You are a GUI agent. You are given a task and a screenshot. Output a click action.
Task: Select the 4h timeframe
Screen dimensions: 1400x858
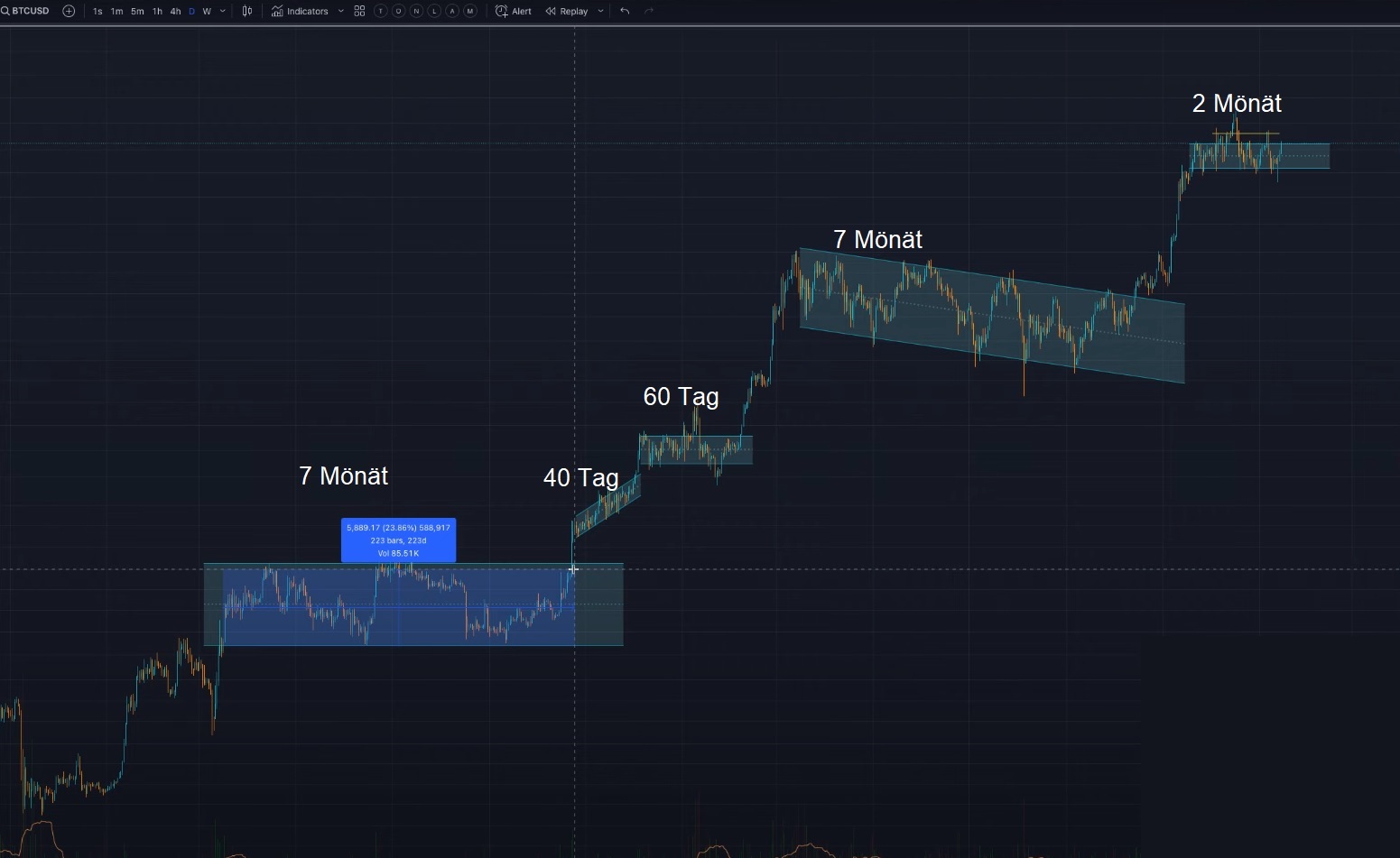pos(175,12)
